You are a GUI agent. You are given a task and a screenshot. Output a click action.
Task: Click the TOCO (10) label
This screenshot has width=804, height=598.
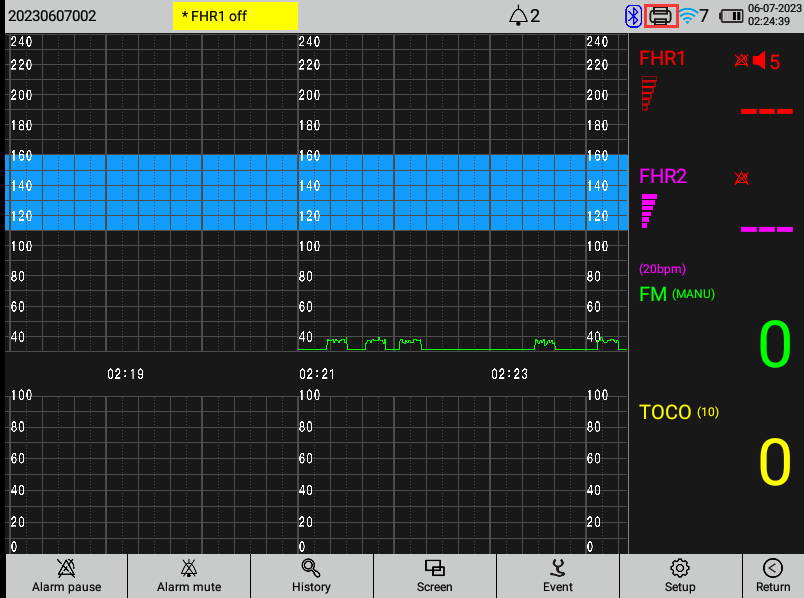679,412
